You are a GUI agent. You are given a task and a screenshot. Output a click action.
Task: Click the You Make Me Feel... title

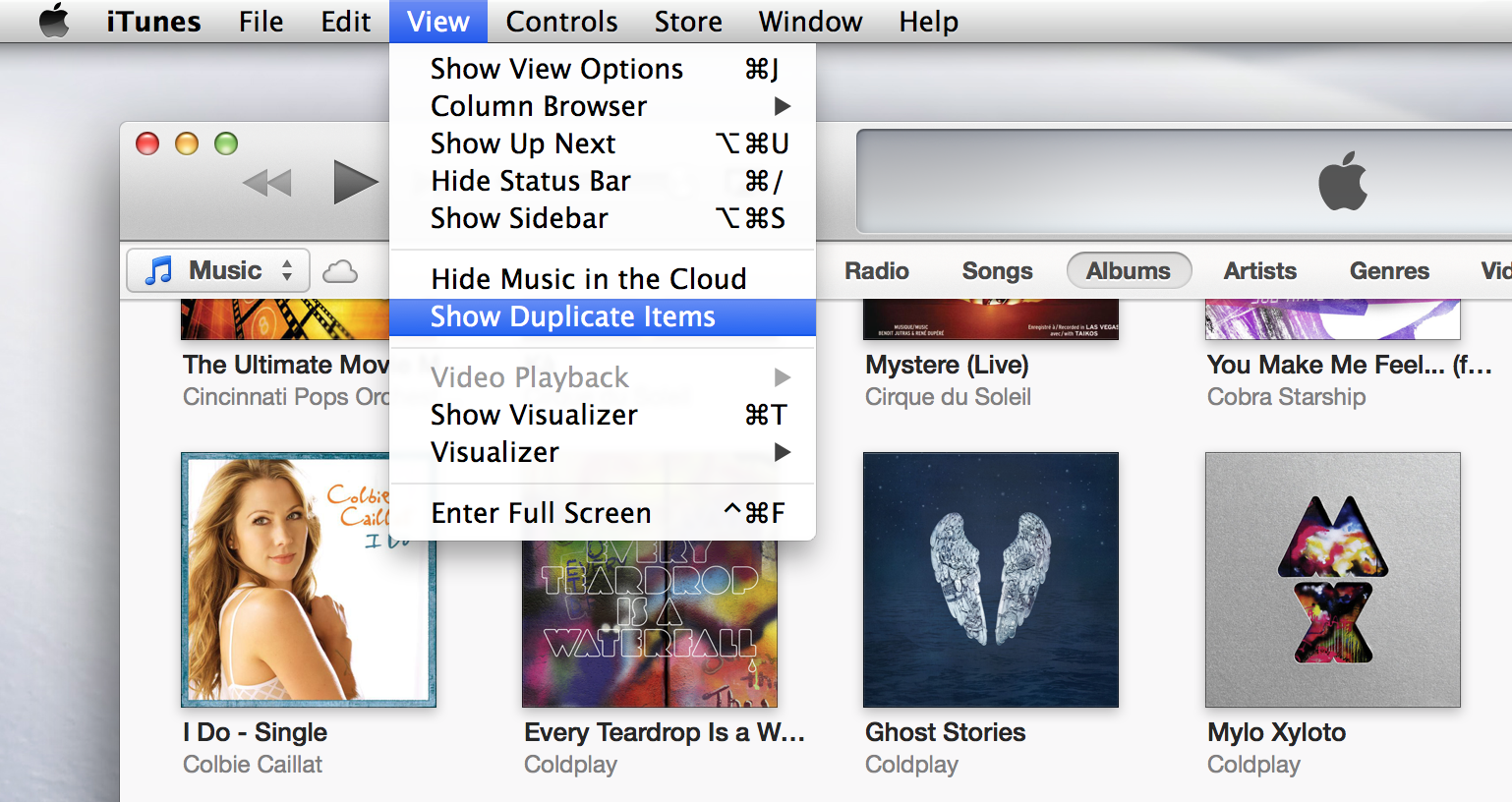(x=1349, y=365)
